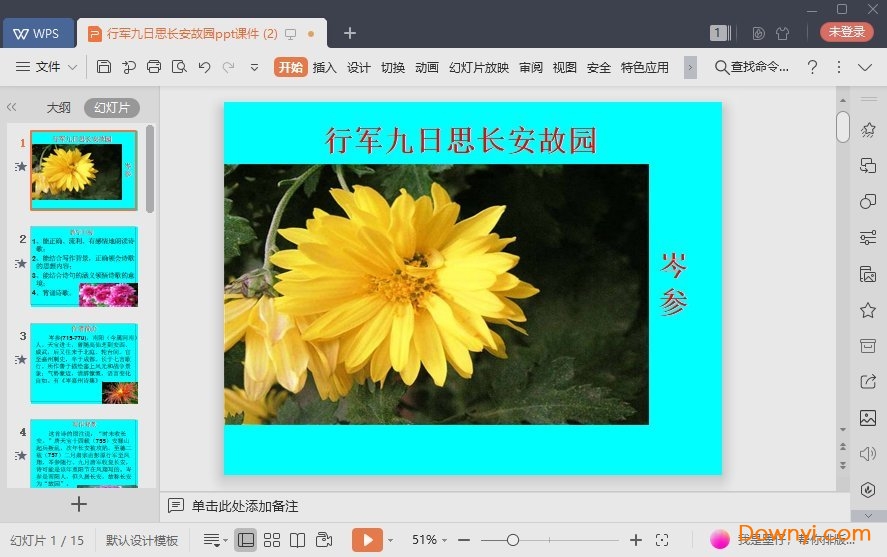Viewport: 887px width, 557px height.
Task: Click the Print icon
Action: pyautogui.click(x=154, y=67)
